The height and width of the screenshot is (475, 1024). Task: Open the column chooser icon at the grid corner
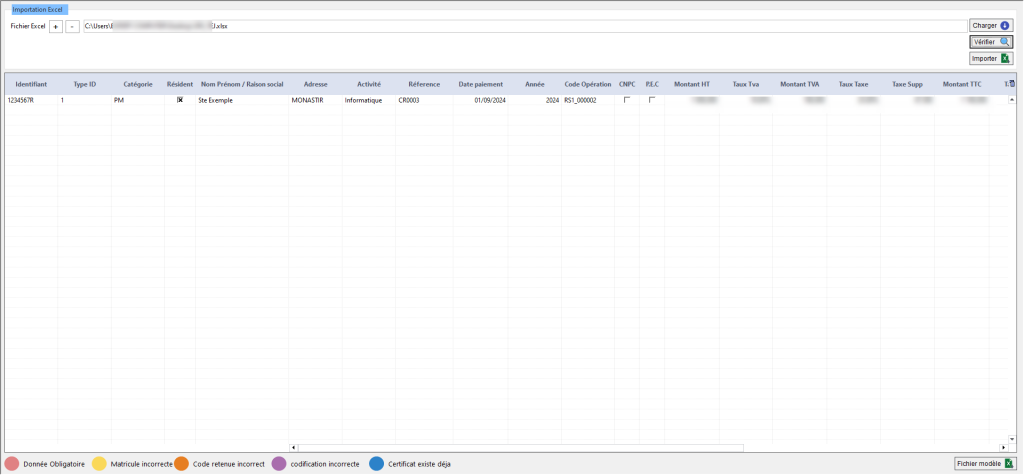1009,84
